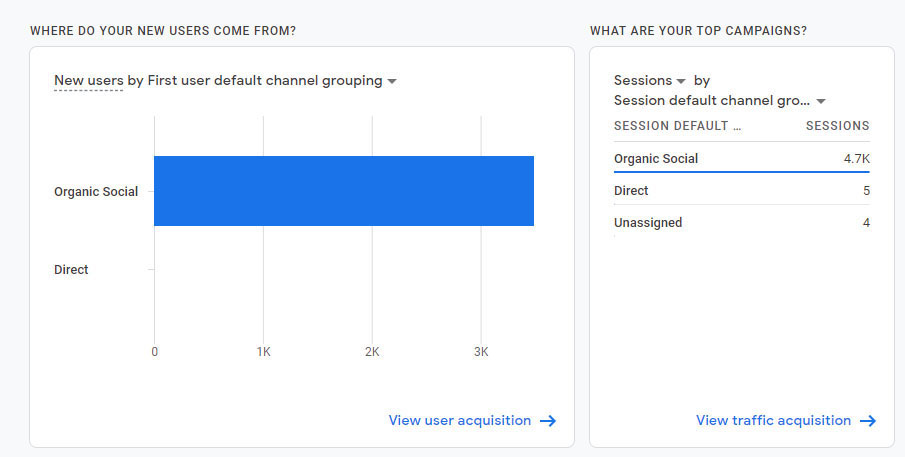Image resolution: width=905 pixels, height=457 pixels.
Task: Expand the First user default channel grouping arrow
Action: point(392,81)
